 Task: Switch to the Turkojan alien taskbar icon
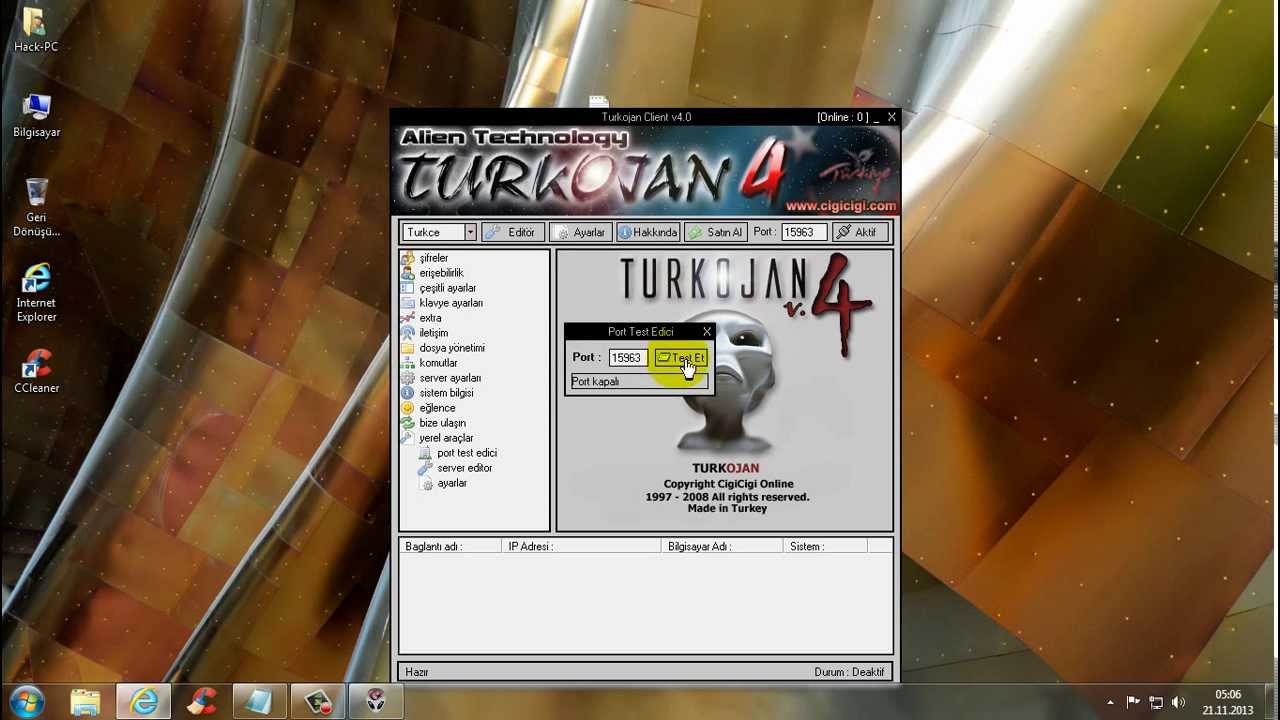click(x=376, y=702)
